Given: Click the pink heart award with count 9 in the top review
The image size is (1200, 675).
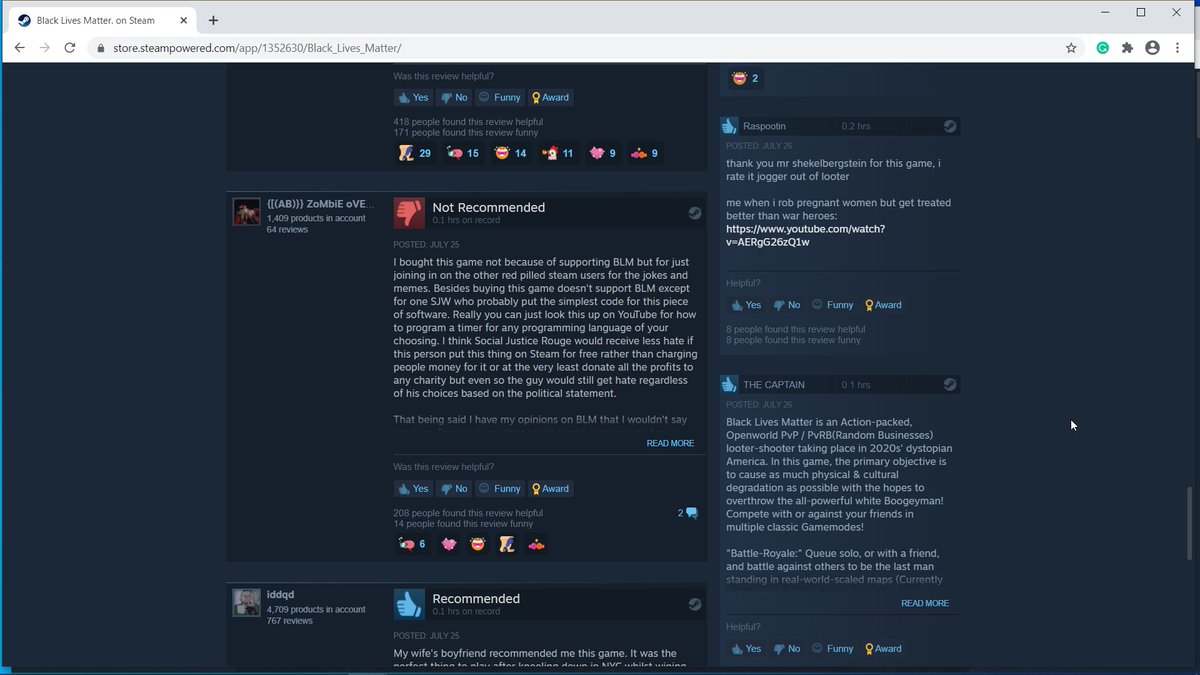Looking at the screenshot, I should click(x=603, y=153).
